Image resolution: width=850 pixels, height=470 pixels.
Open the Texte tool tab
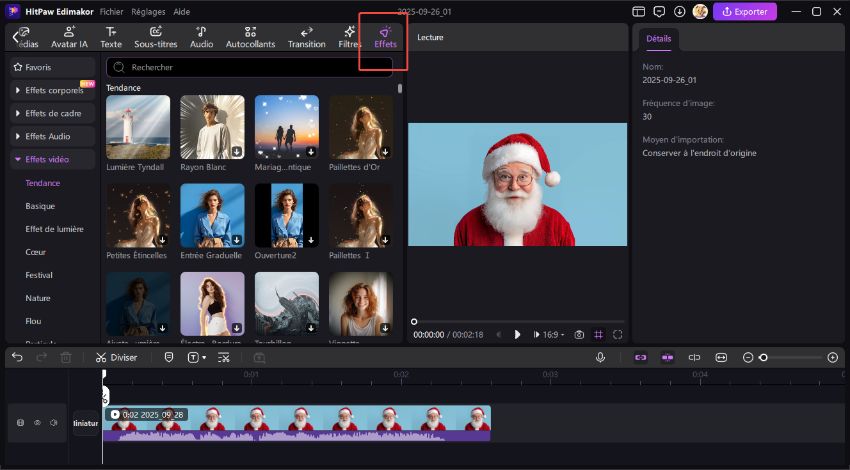point(111,37)
